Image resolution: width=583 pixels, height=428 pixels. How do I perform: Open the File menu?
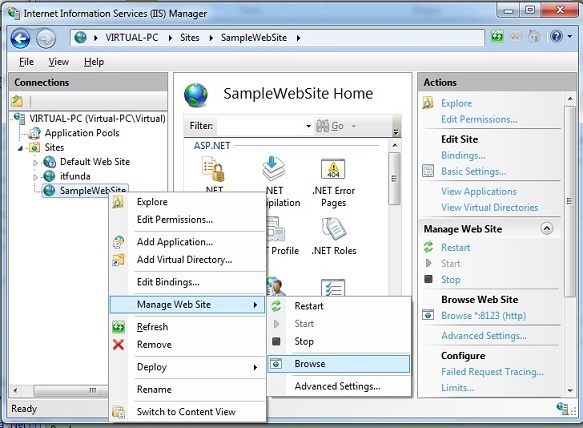click(26, 62)
